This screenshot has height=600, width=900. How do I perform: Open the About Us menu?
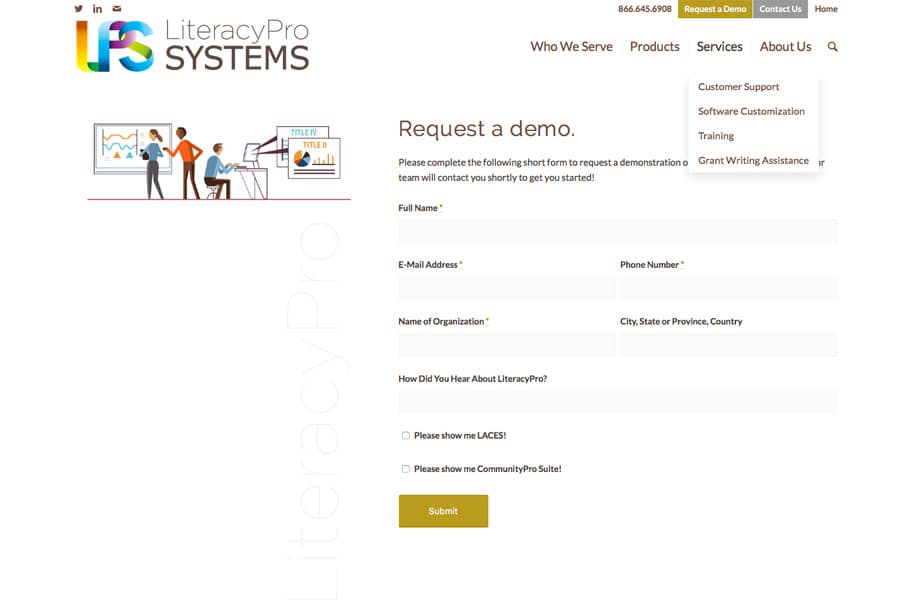coord(785,47)
